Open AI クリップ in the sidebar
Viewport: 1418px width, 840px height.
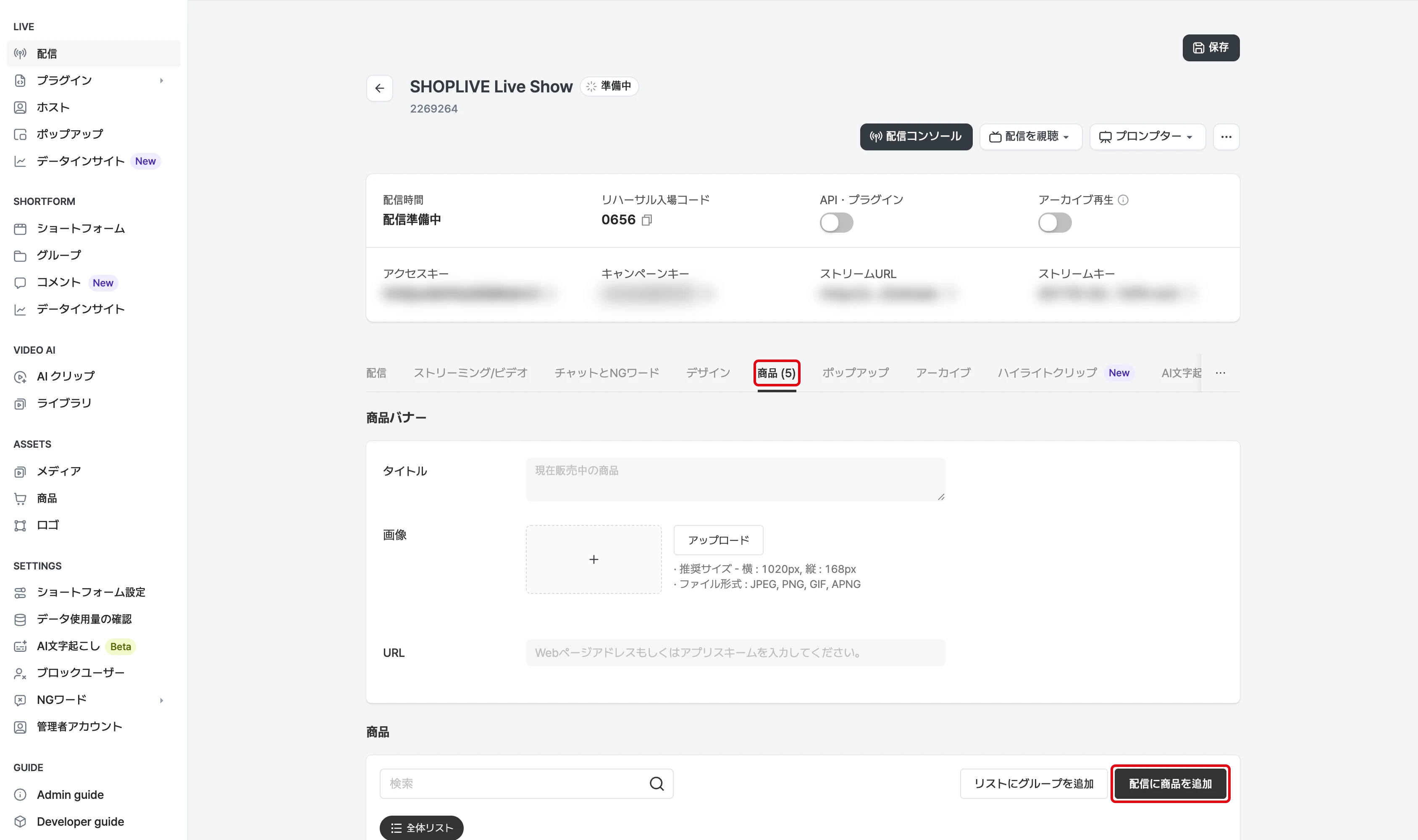93,376
